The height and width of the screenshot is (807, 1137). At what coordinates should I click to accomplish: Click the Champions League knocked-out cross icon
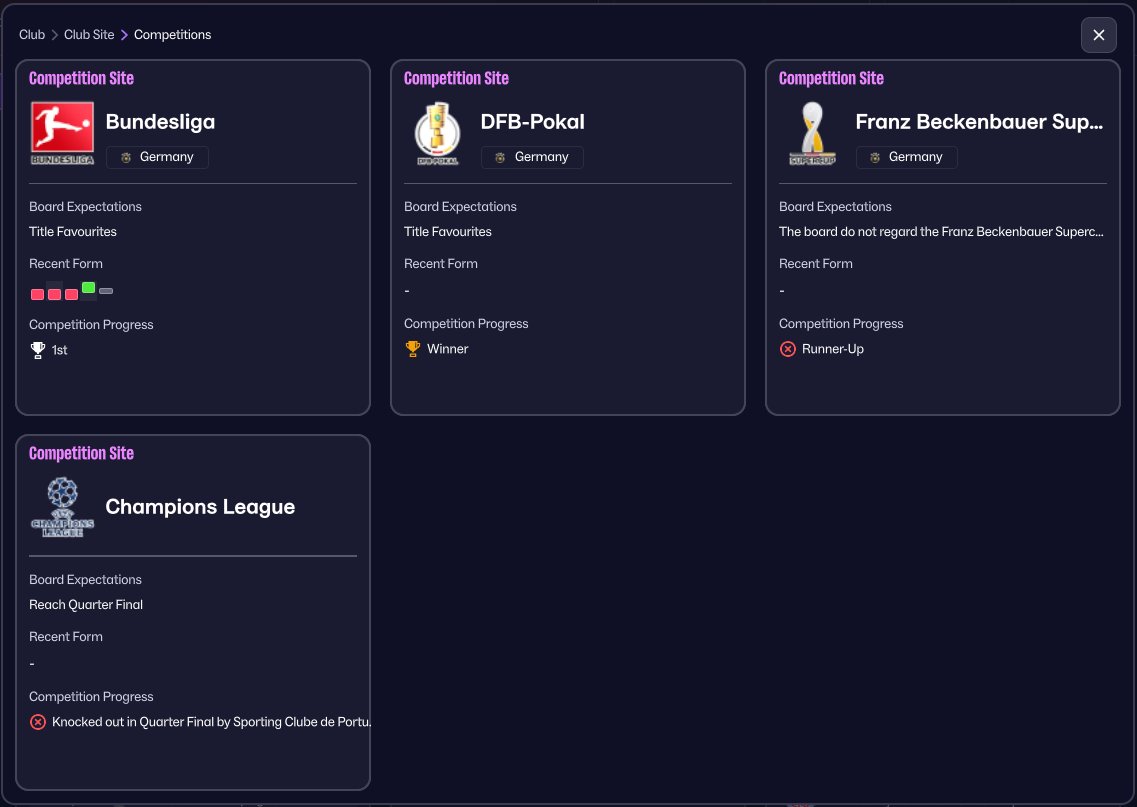(38, 722)
